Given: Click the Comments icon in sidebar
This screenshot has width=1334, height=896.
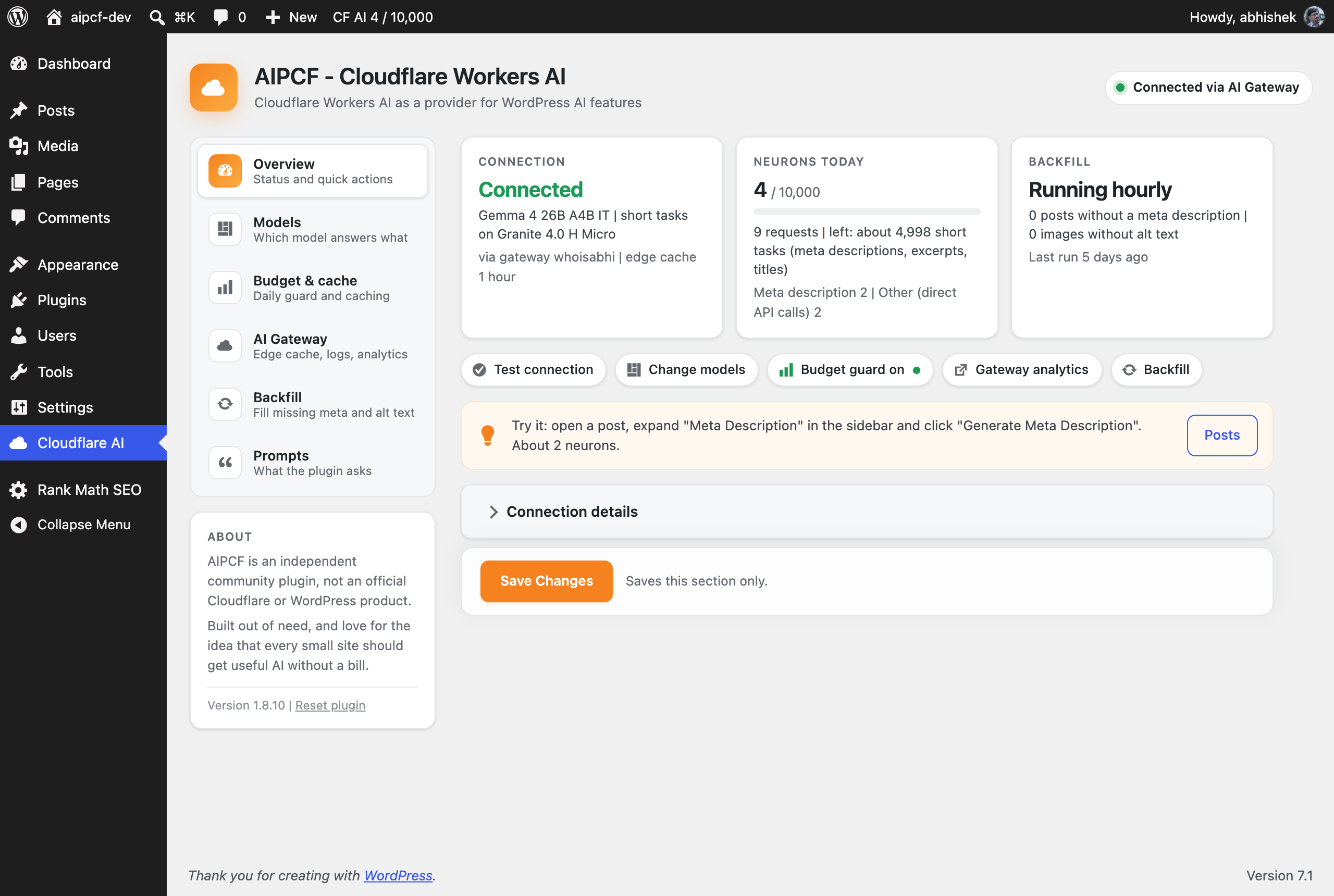Looking at the screenshot, I should point(19,218).
